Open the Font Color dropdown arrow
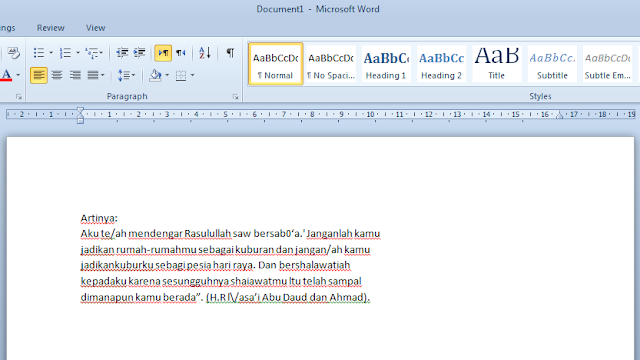The image size is (640, 360). tap(18, 75)
